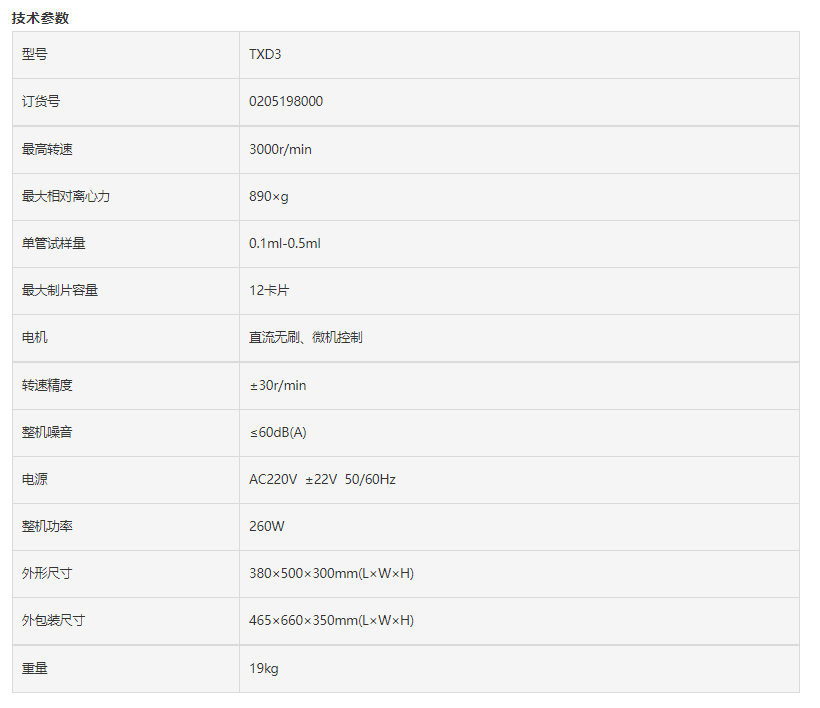Click the ±30r/min speed accuracy value
820x708 pixels.
click(277, 385)
